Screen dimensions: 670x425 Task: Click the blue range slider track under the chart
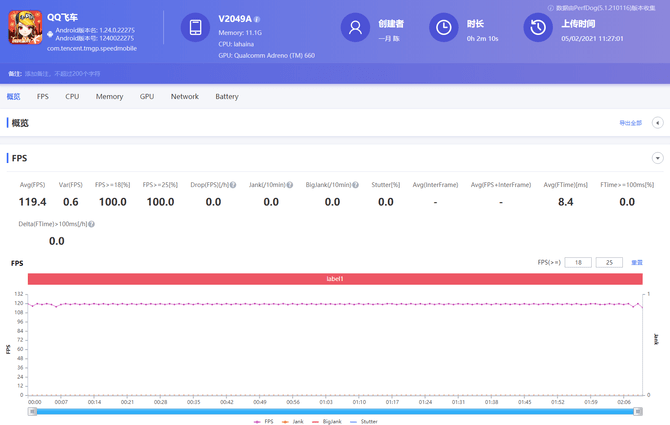[335, 411]
